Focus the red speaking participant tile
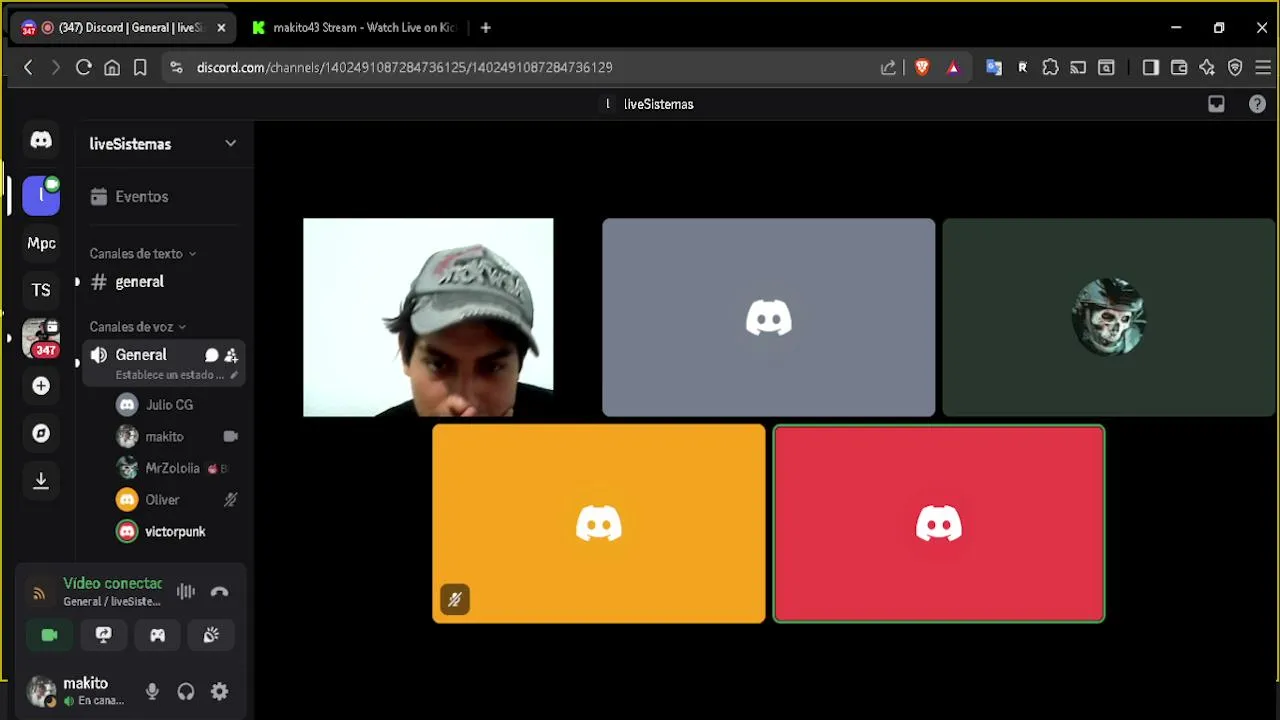Viewport: 1280px width, 720px height. coord(939,524)
